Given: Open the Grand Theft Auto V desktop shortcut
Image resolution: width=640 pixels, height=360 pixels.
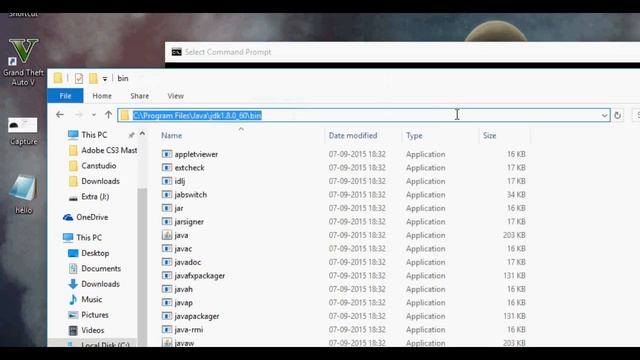Looking at the screenshot, I should tap(23, 62).
